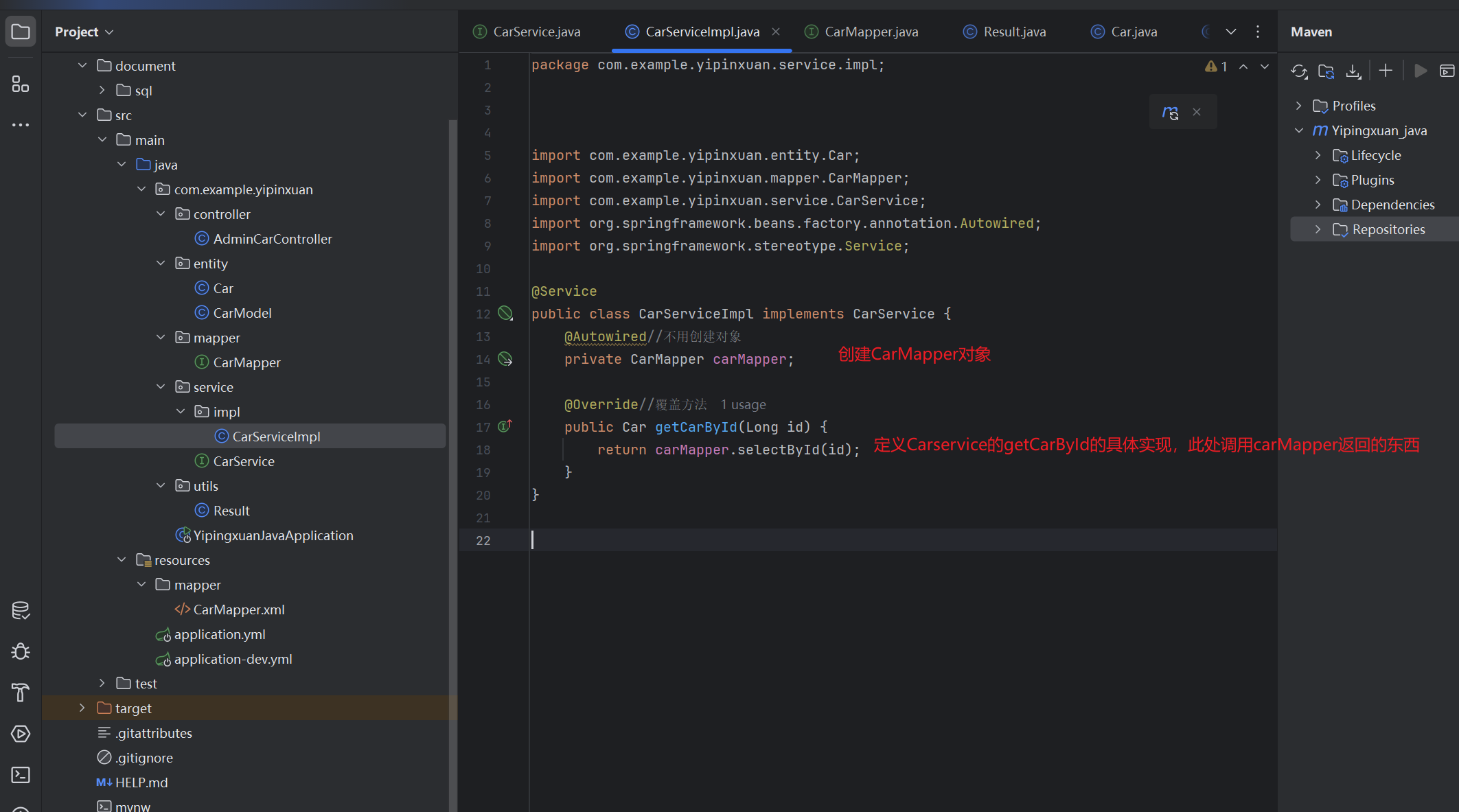Open the Database tool window icon
This screenshot has width=1459, height=812.
click(21, 610)
